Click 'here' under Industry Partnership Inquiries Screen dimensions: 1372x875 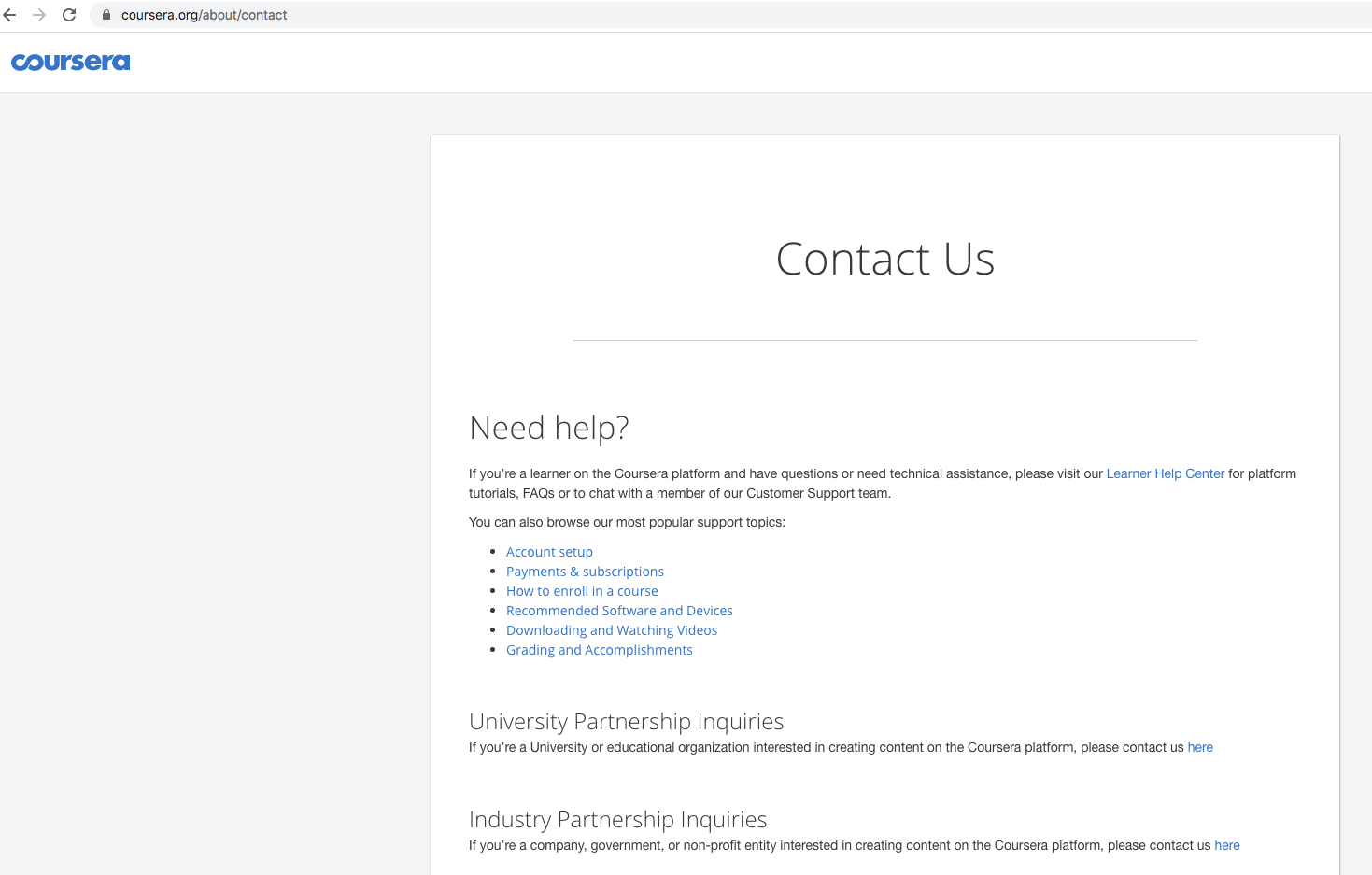(x=1227, y=845)
